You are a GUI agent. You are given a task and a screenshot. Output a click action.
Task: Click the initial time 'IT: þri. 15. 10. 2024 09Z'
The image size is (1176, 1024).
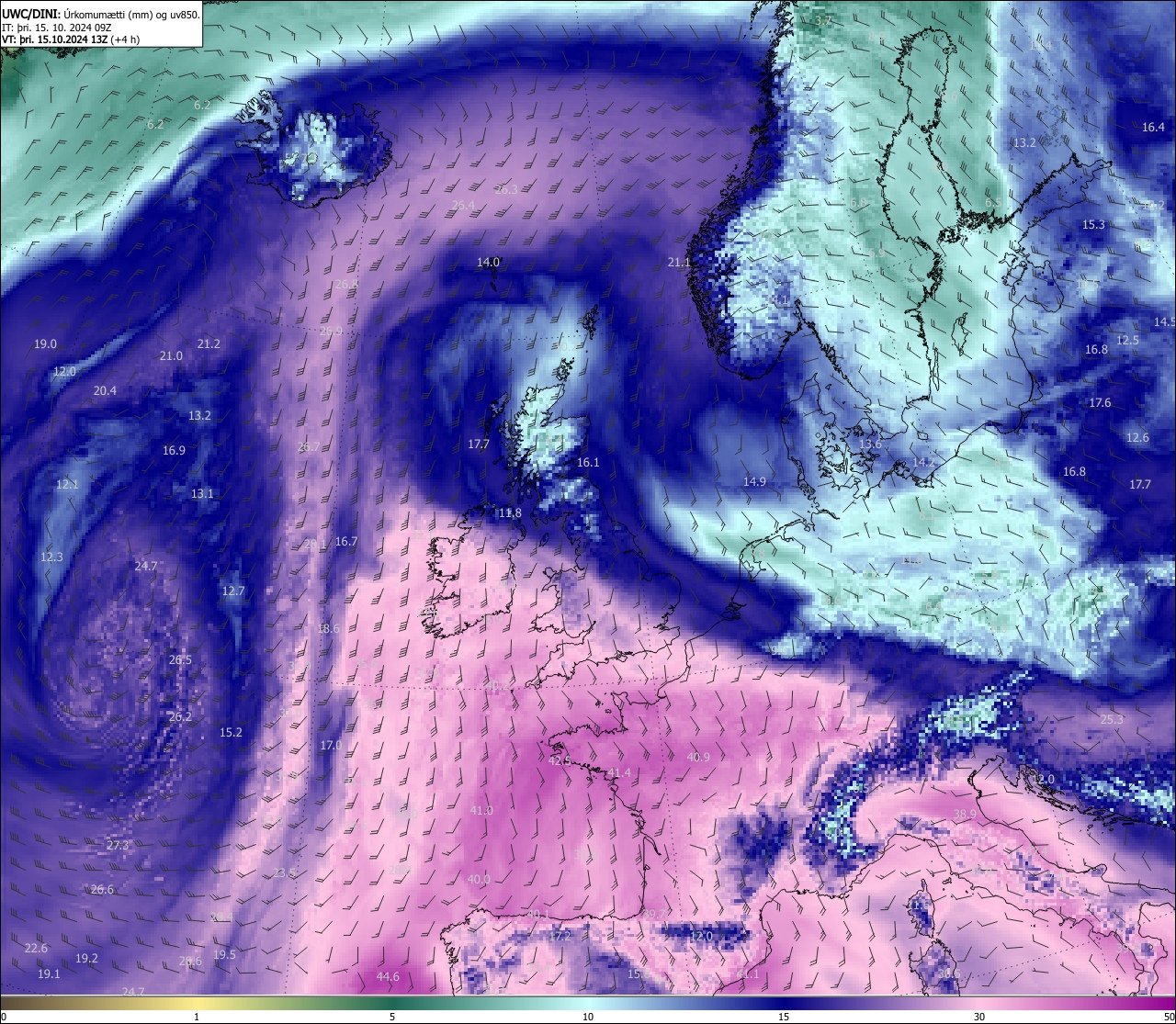[57, 28]
